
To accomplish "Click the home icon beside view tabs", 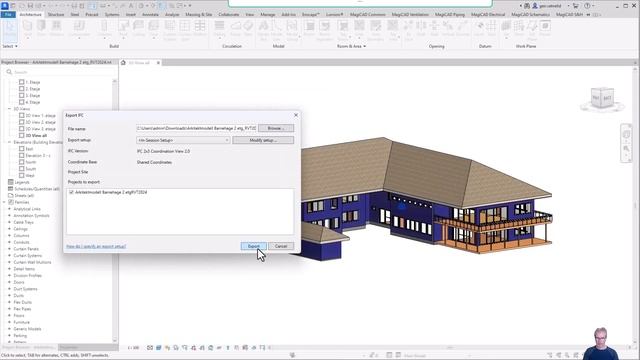I will click(123, 62).
